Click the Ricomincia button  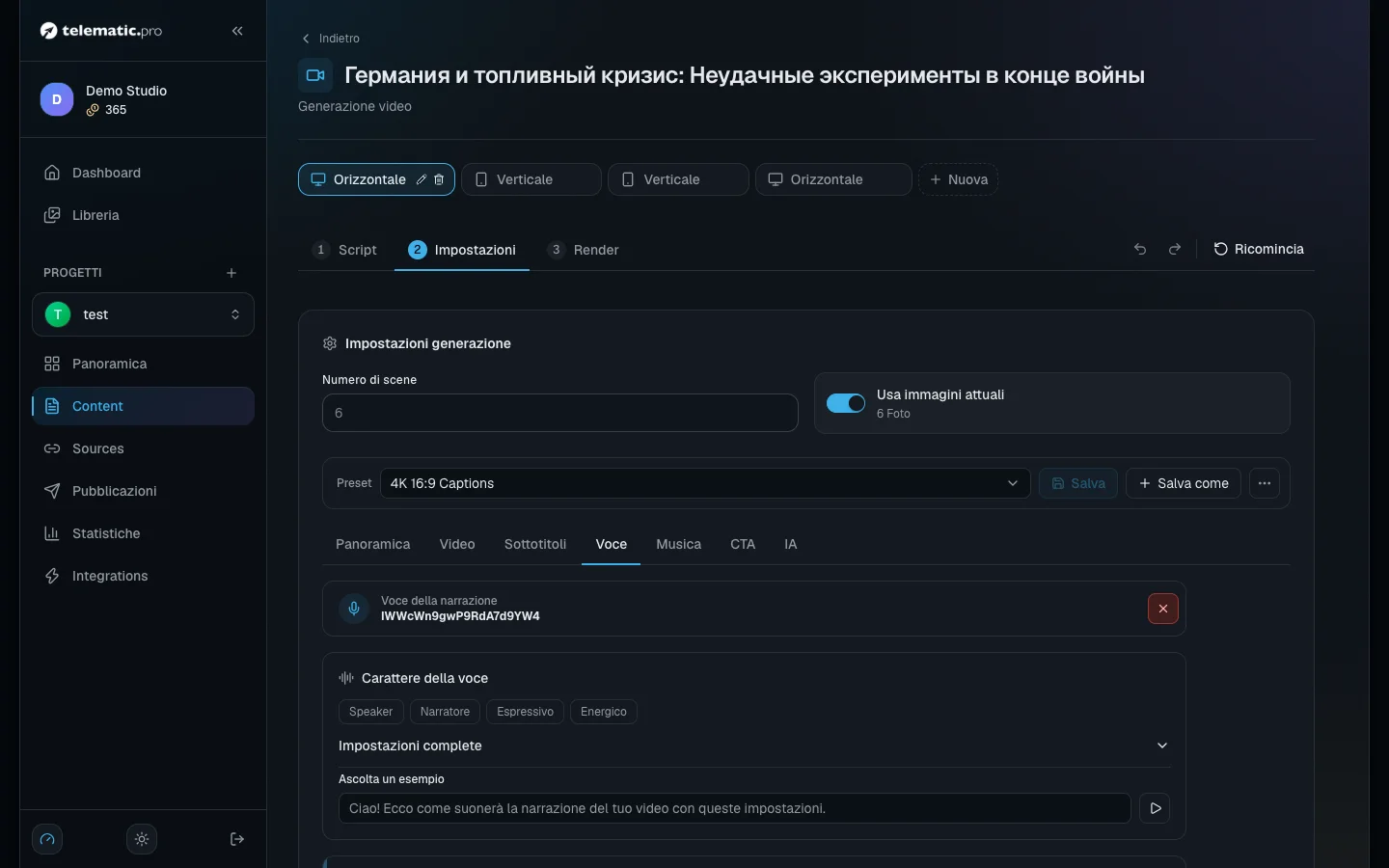pyautogui.click(x=1259, y=249)
